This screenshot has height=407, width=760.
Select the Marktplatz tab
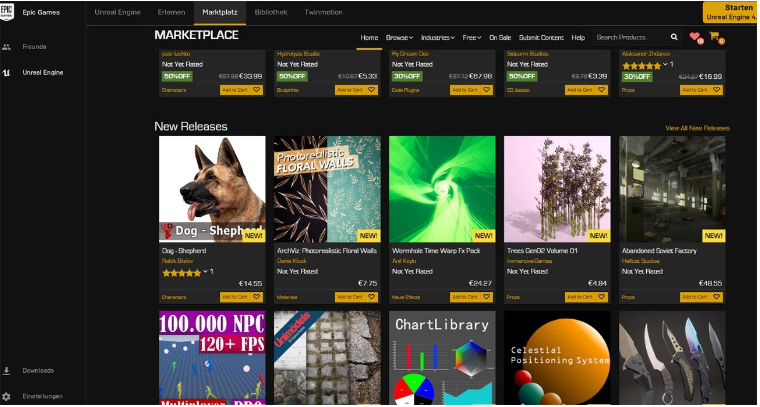220,13
